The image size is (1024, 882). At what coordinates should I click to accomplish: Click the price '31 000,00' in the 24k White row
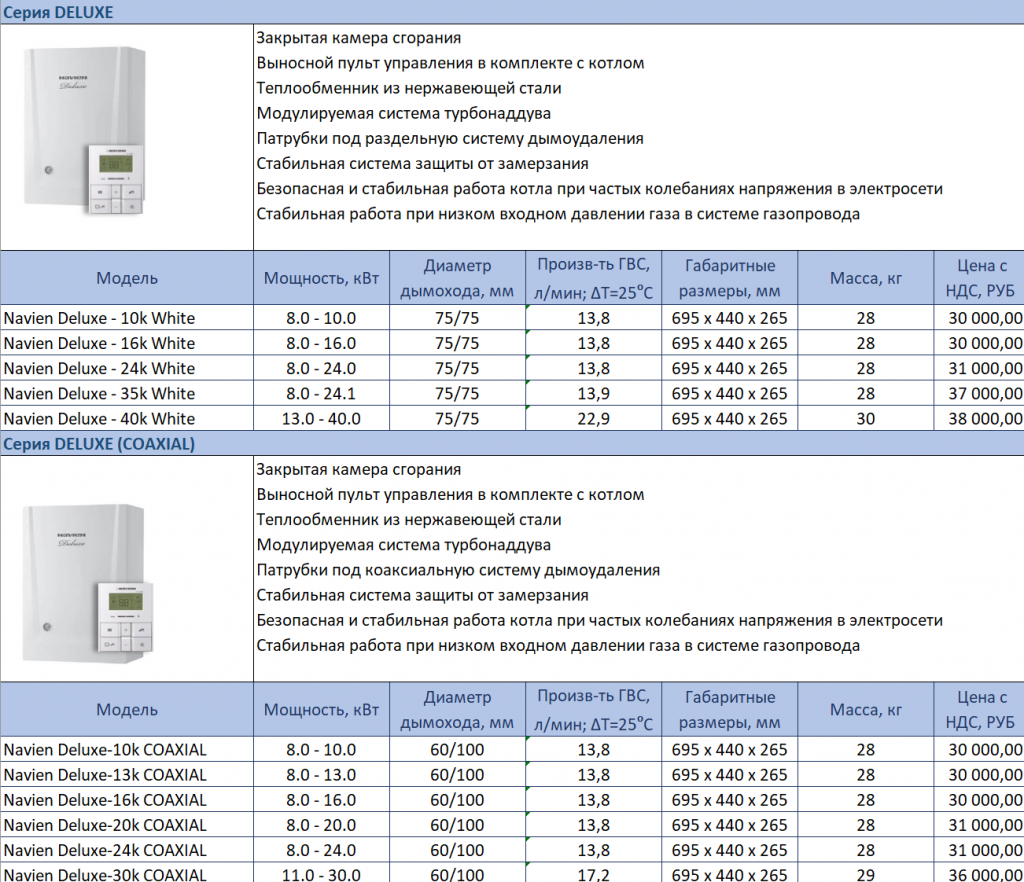click(x=985, y=368)
